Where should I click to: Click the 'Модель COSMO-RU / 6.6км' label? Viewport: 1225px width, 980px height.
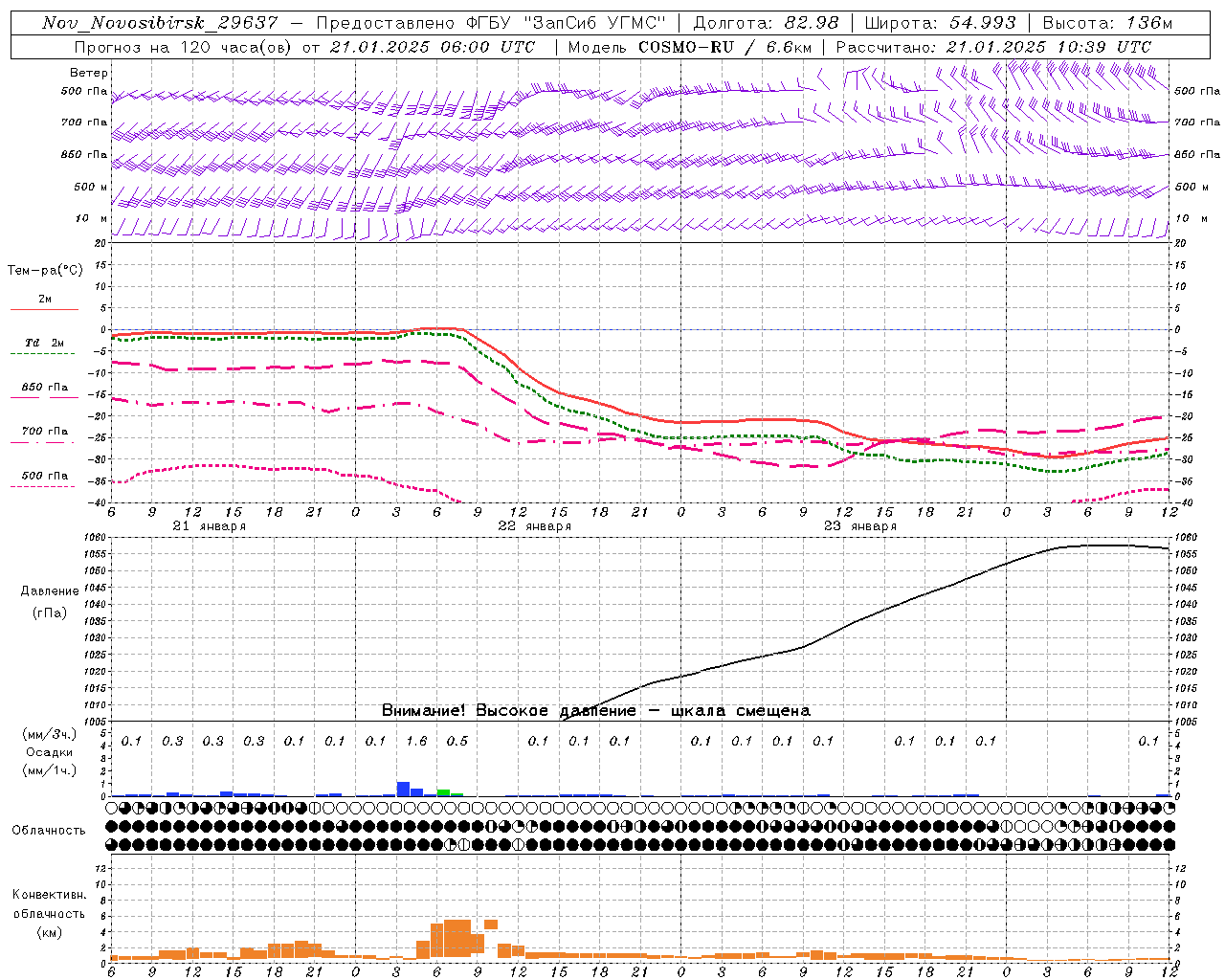[x=689, y=47]
